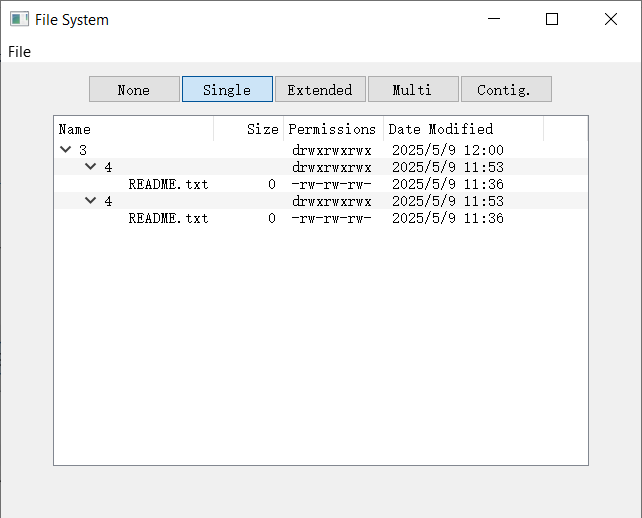This screenshot has height=518, width=642.
Task: Maximize the File System window
Action: coord(552,19)
